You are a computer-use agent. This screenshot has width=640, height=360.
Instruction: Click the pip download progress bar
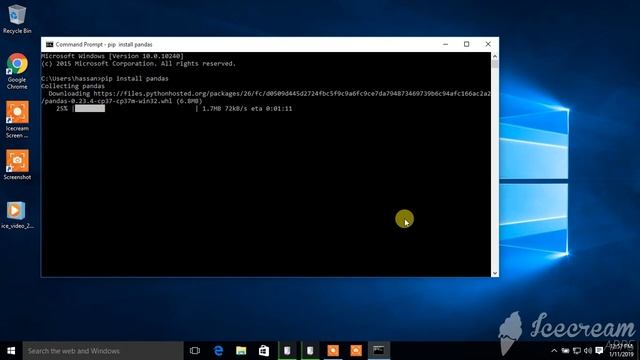point(135,109)
